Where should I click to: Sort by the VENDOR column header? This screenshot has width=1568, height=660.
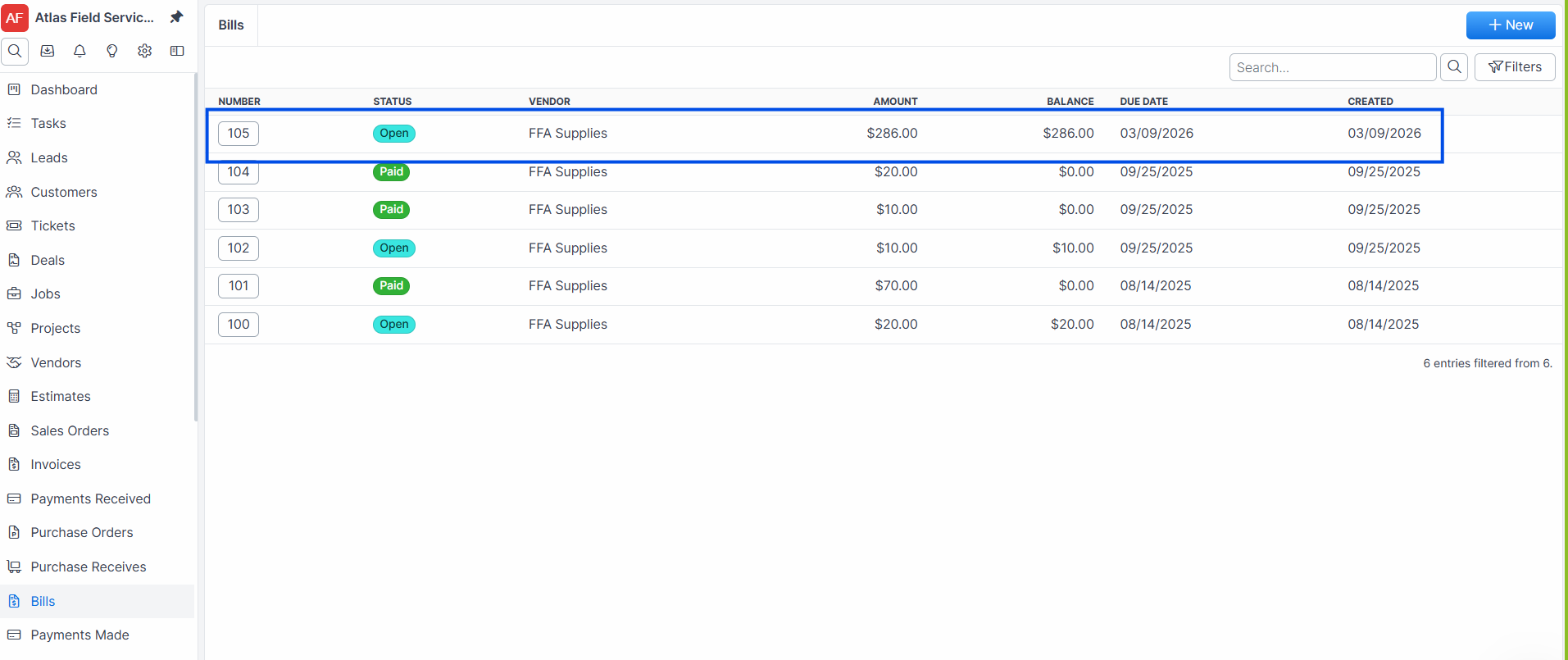coord(549,102)
